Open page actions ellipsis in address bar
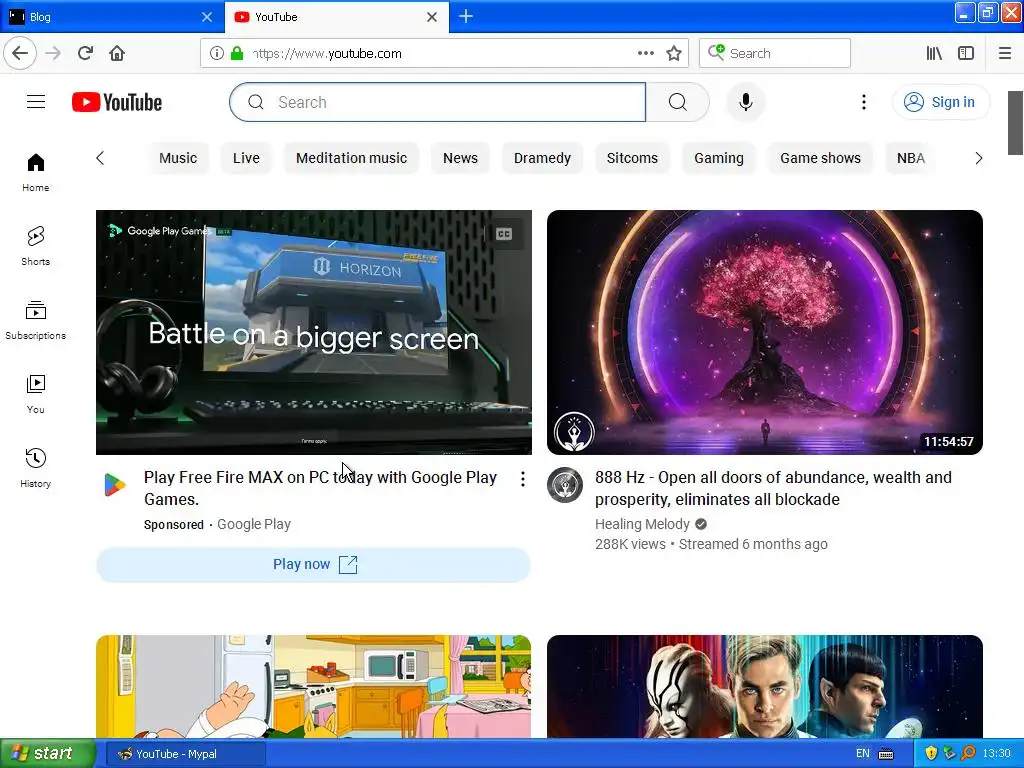This screenshot has height=768, width=1024. tap(646, 53)
